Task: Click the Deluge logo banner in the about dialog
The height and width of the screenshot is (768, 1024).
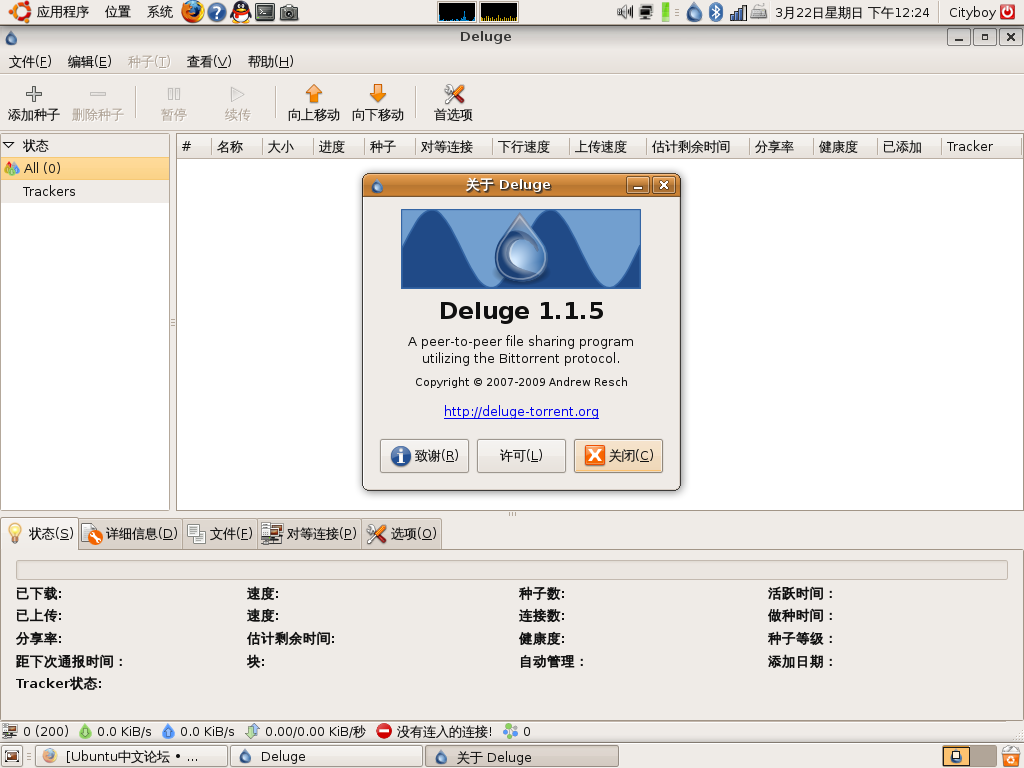Action: 520,249
